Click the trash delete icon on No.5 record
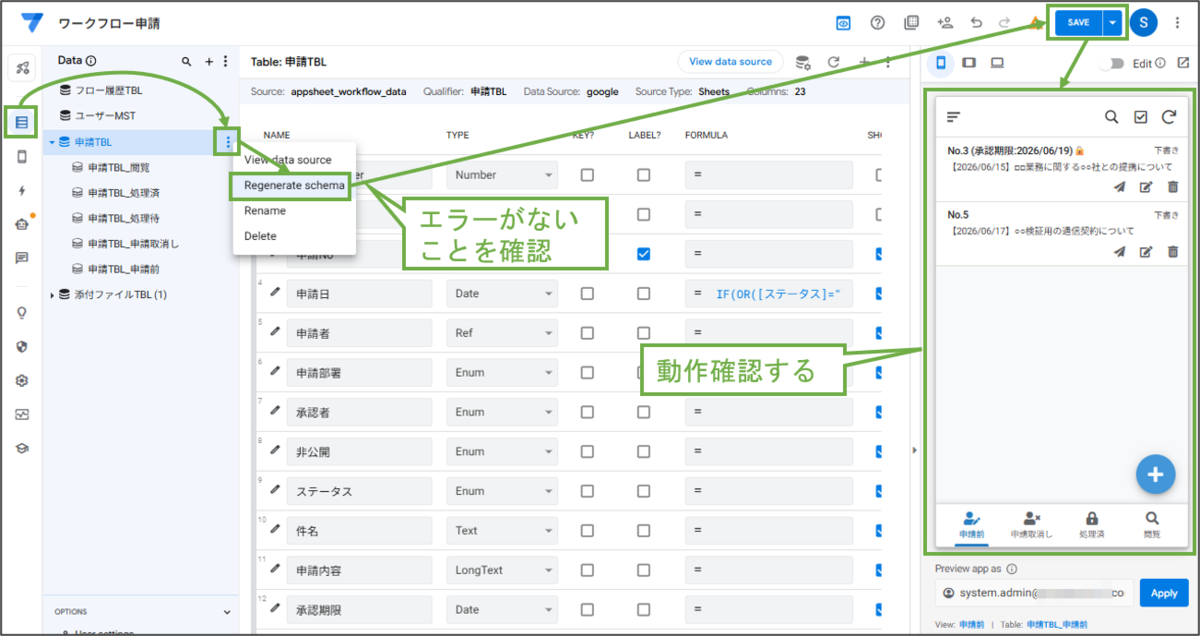Viewport: 1200px width, 636px height. point(1173,252)
